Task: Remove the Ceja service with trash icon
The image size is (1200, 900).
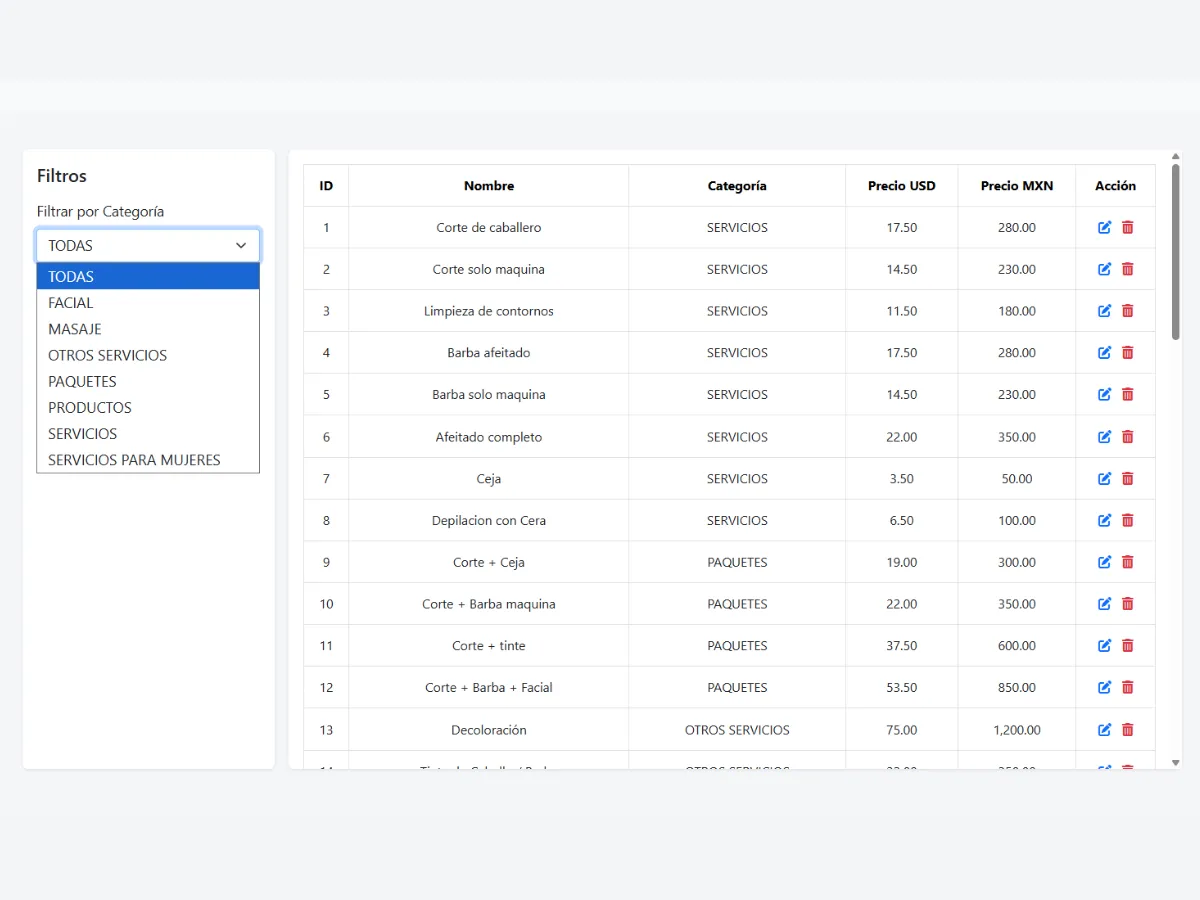Action: (1127, 479)
